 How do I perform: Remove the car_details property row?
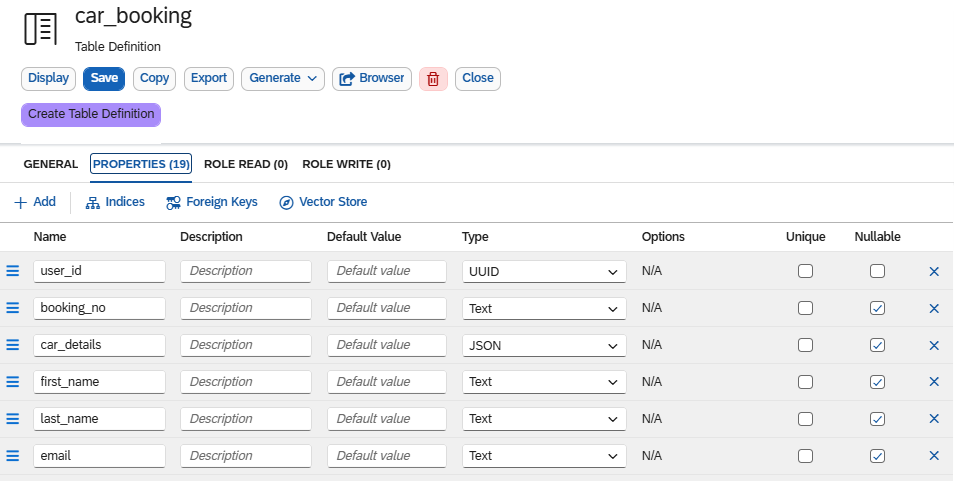click(x=935, y=345)
